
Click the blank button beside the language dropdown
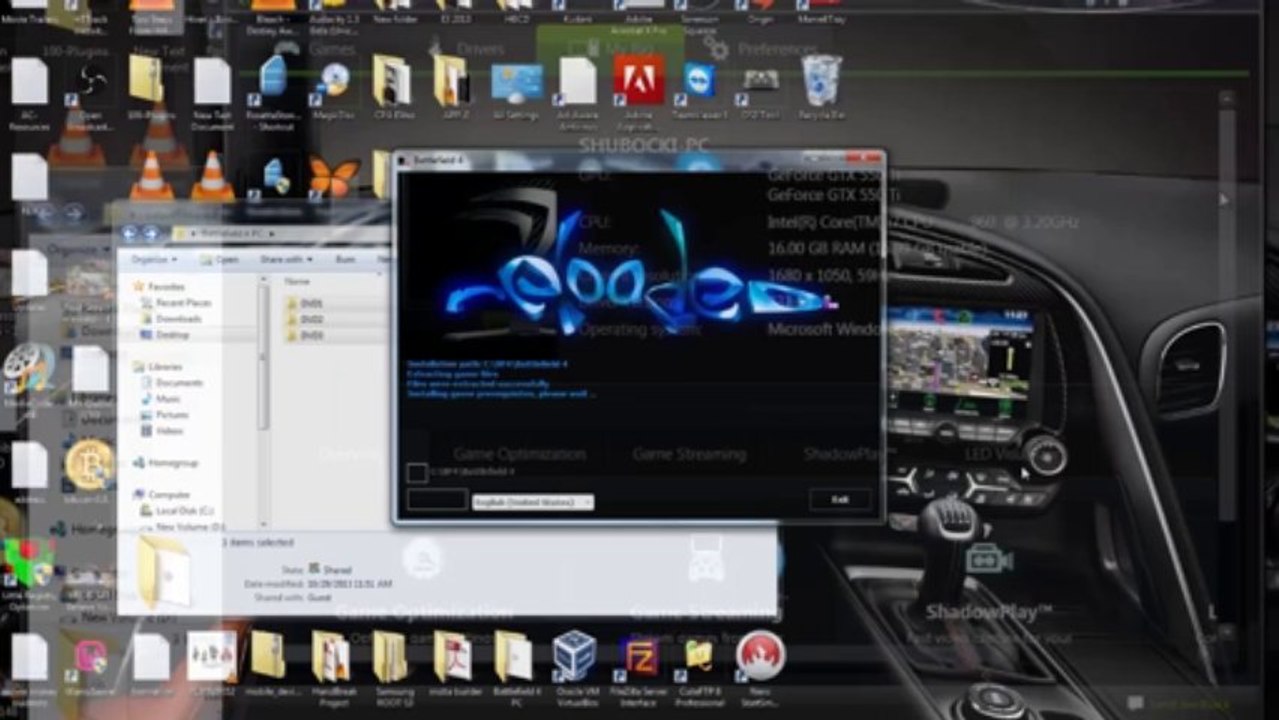[437, 500]
